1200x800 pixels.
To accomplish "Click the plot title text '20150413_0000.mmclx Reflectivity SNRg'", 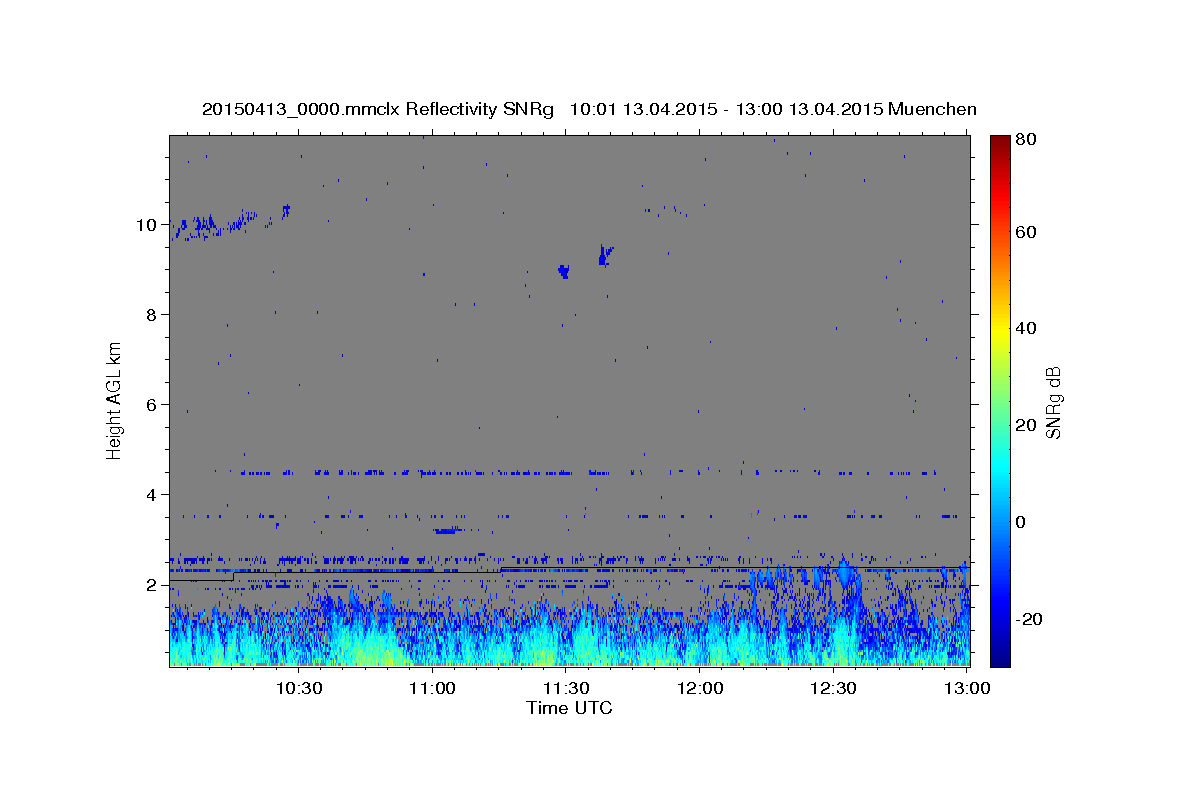I will (377, 109).
